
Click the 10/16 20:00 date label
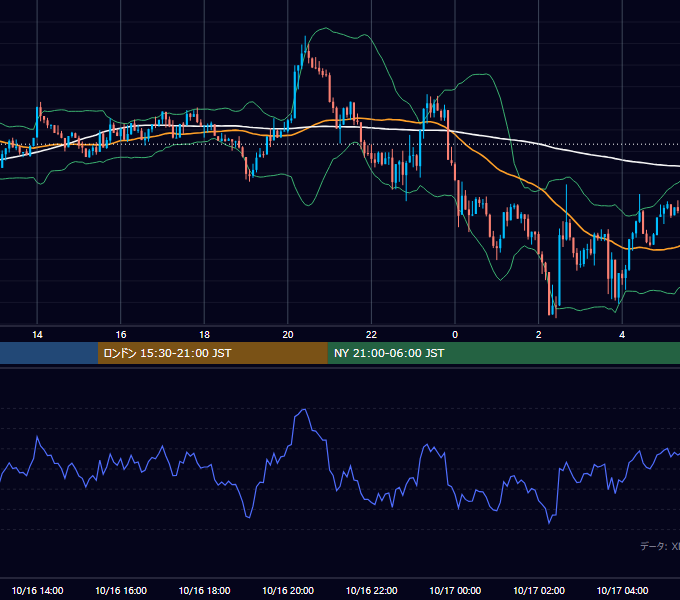coord(288,590)
